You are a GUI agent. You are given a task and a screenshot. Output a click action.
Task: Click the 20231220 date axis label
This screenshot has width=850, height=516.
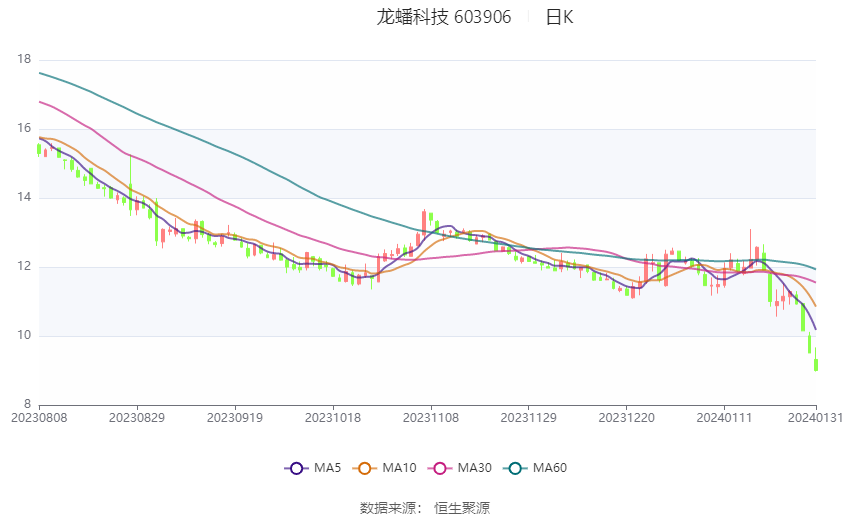(x=627, y=418)
